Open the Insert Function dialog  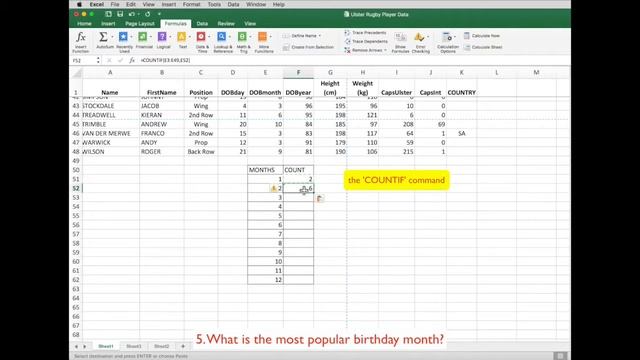[80, 42]
